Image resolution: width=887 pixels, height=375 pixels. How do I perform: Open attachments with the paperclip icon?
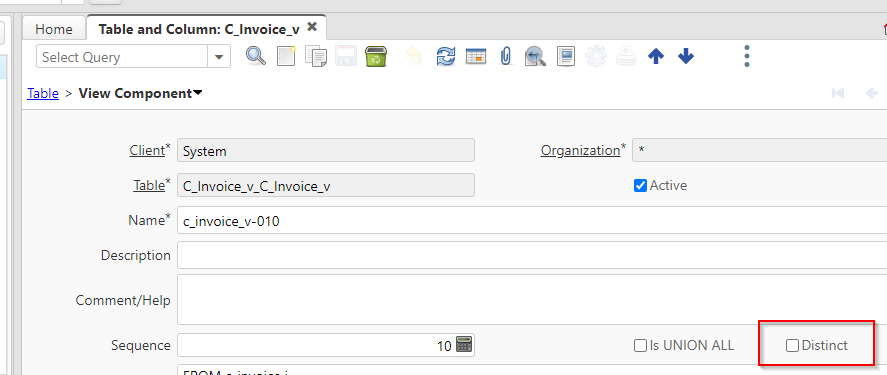tap(506, 57)
